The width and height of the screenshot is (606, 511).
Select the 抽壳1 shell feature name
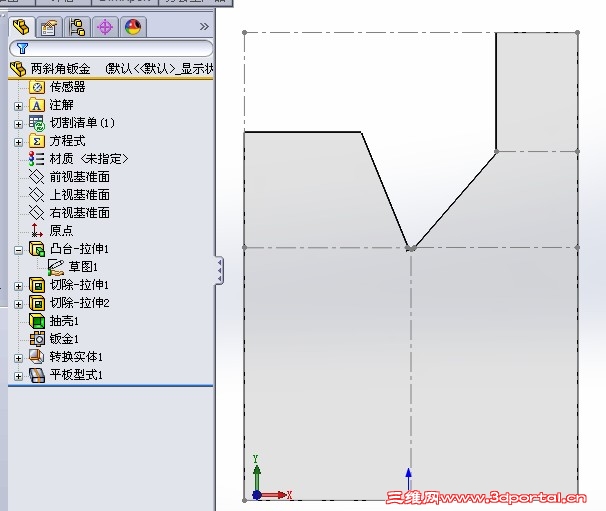pyautogui.click(x=64, y=321)
